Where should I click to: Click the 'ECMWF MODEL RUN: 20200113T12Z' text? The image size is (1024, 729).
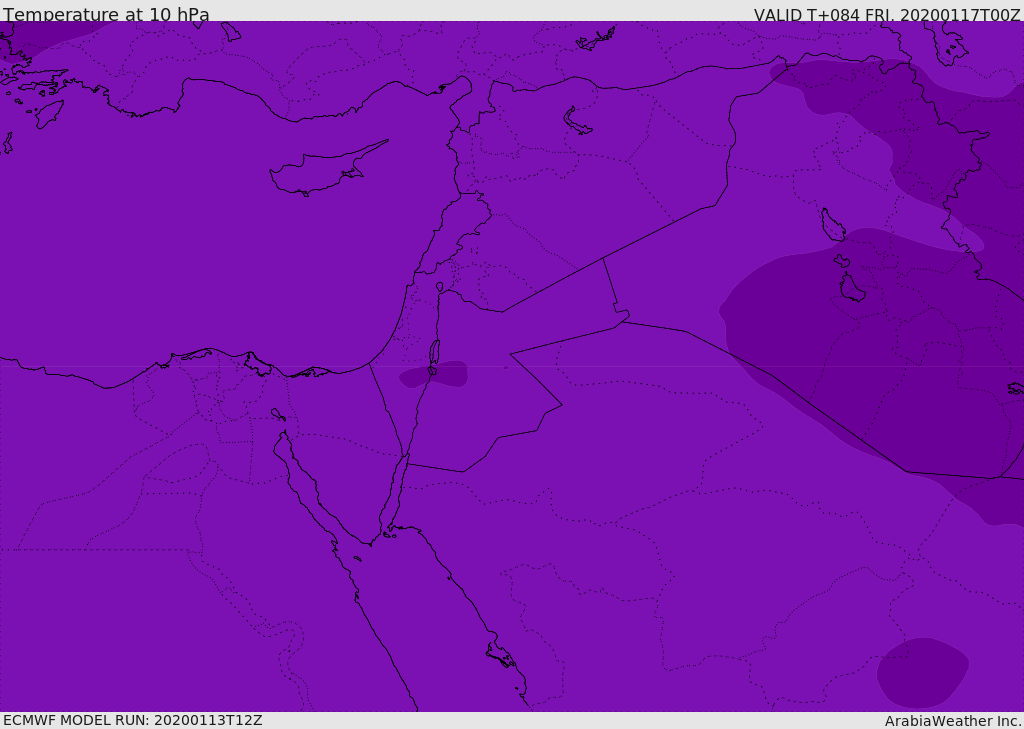click(x=133, y=720)
